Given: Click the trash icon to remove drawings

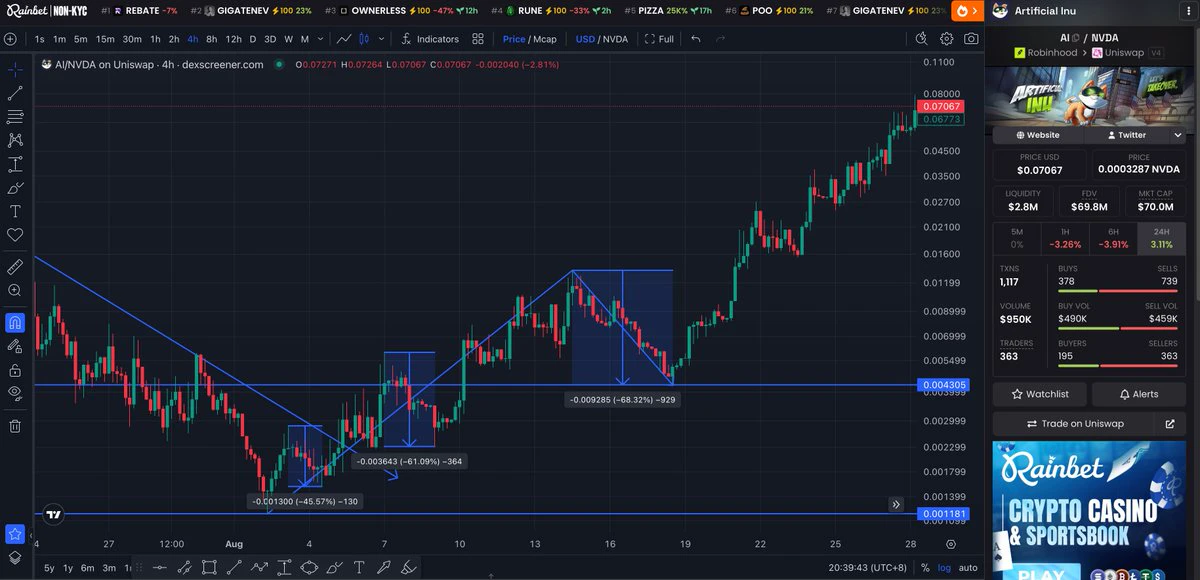Looking at the screenshot, I should coord(15,426).
